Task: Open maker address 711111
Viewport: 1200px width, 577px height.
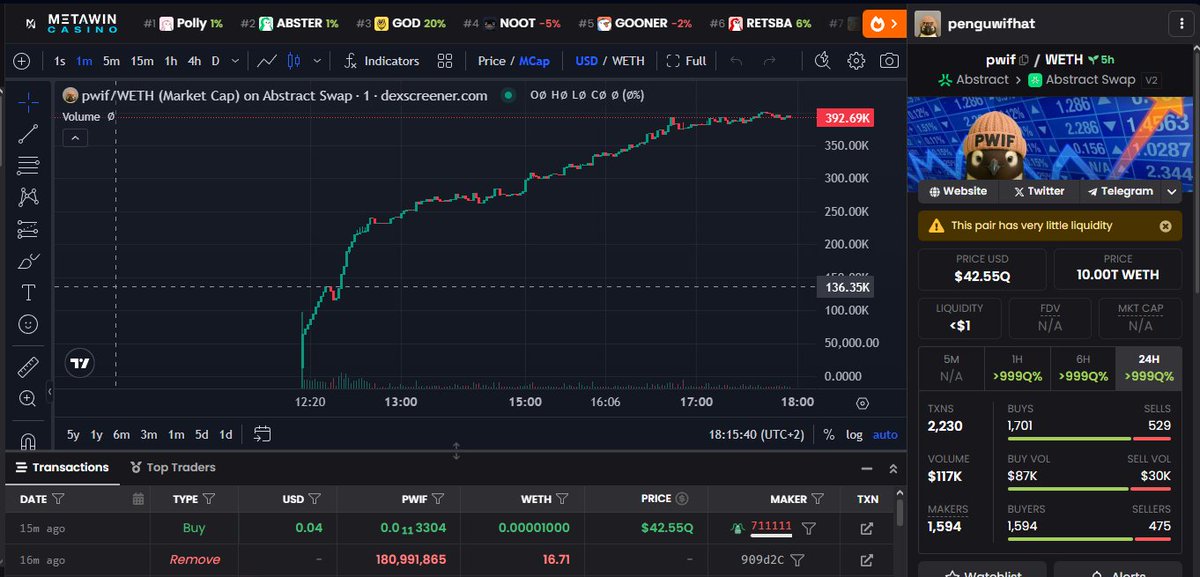Action: [771, 527]
